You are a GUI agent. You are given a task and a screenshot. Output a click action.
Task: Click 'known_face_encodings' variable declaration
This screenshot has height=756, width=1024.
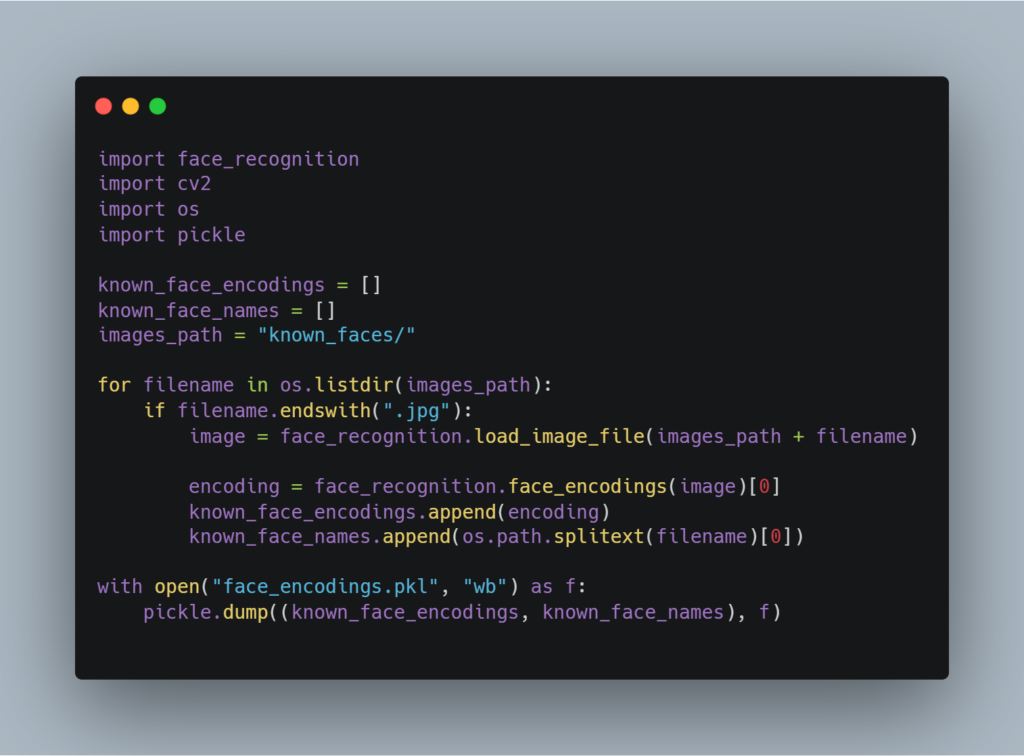click(211, 285)
